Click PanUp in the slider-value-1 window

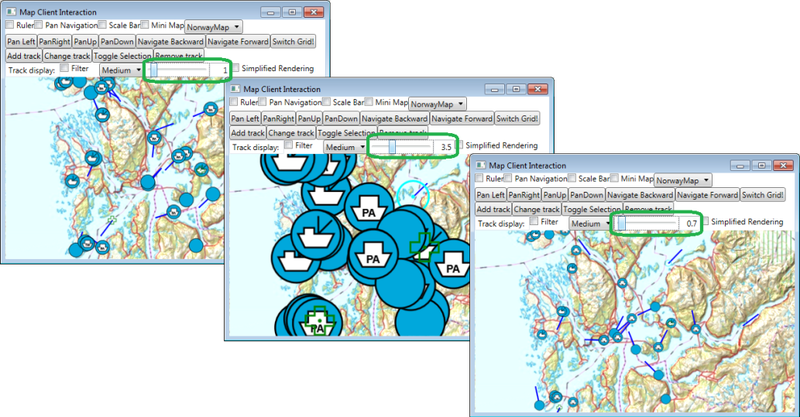tap(85, 41)
